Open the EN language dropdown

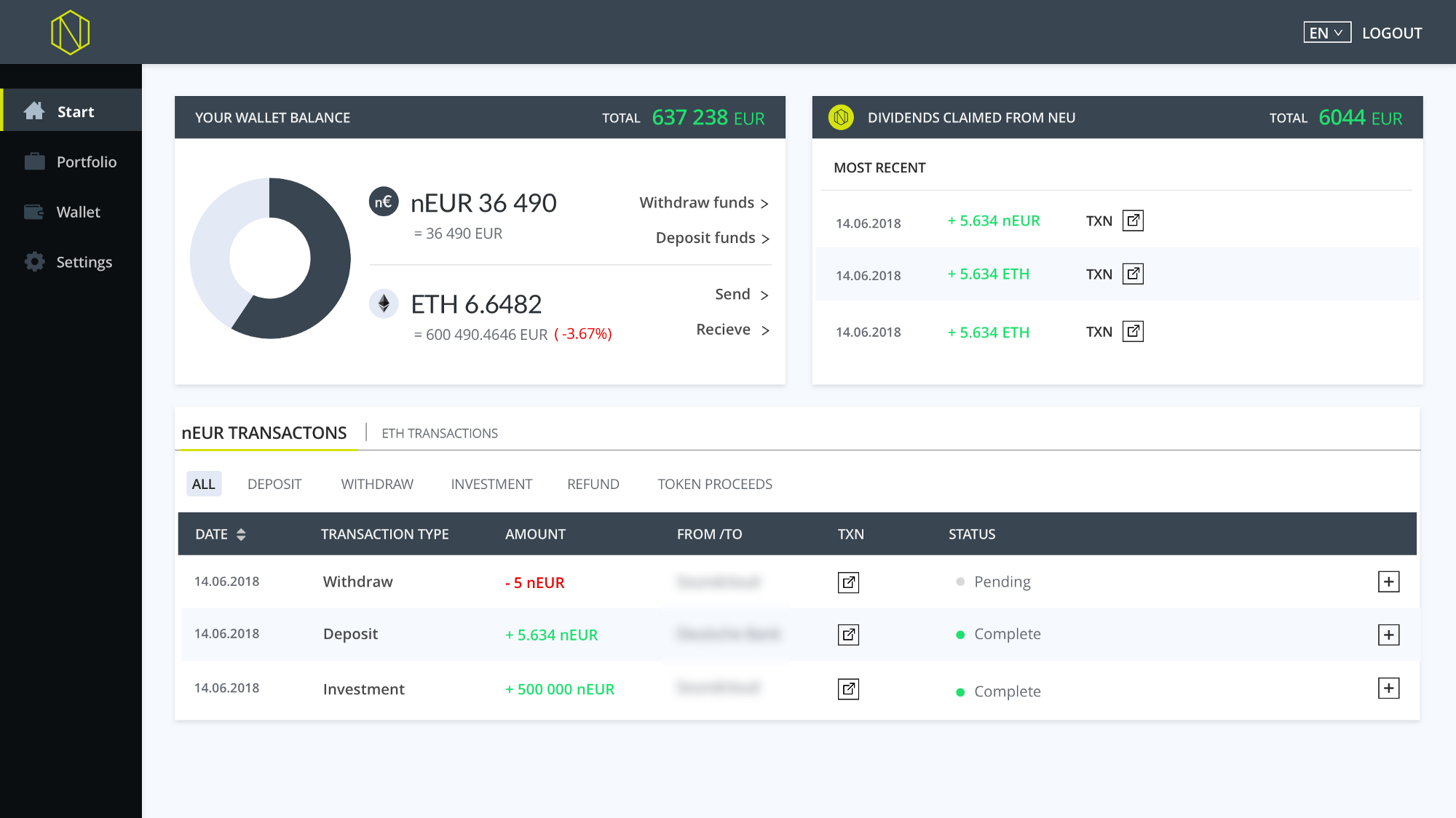click(x=1326, y=33)
